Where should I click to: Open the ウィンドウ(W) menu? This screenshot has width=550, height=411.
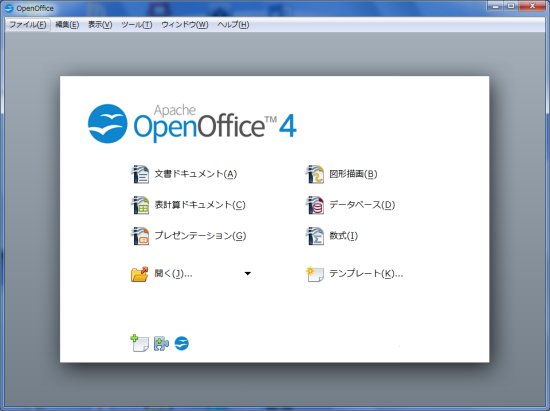[x=185, y=25]
